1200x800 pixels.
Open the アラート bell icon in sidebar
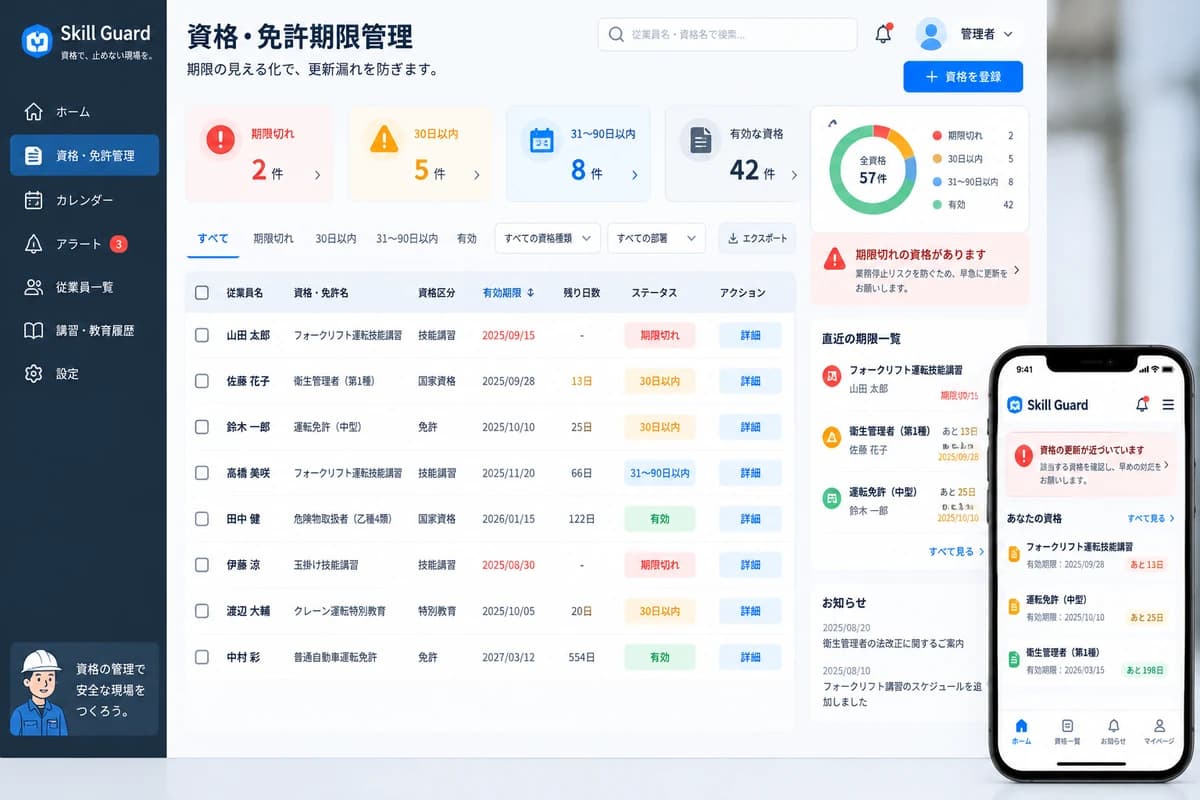tap(33, 244)
